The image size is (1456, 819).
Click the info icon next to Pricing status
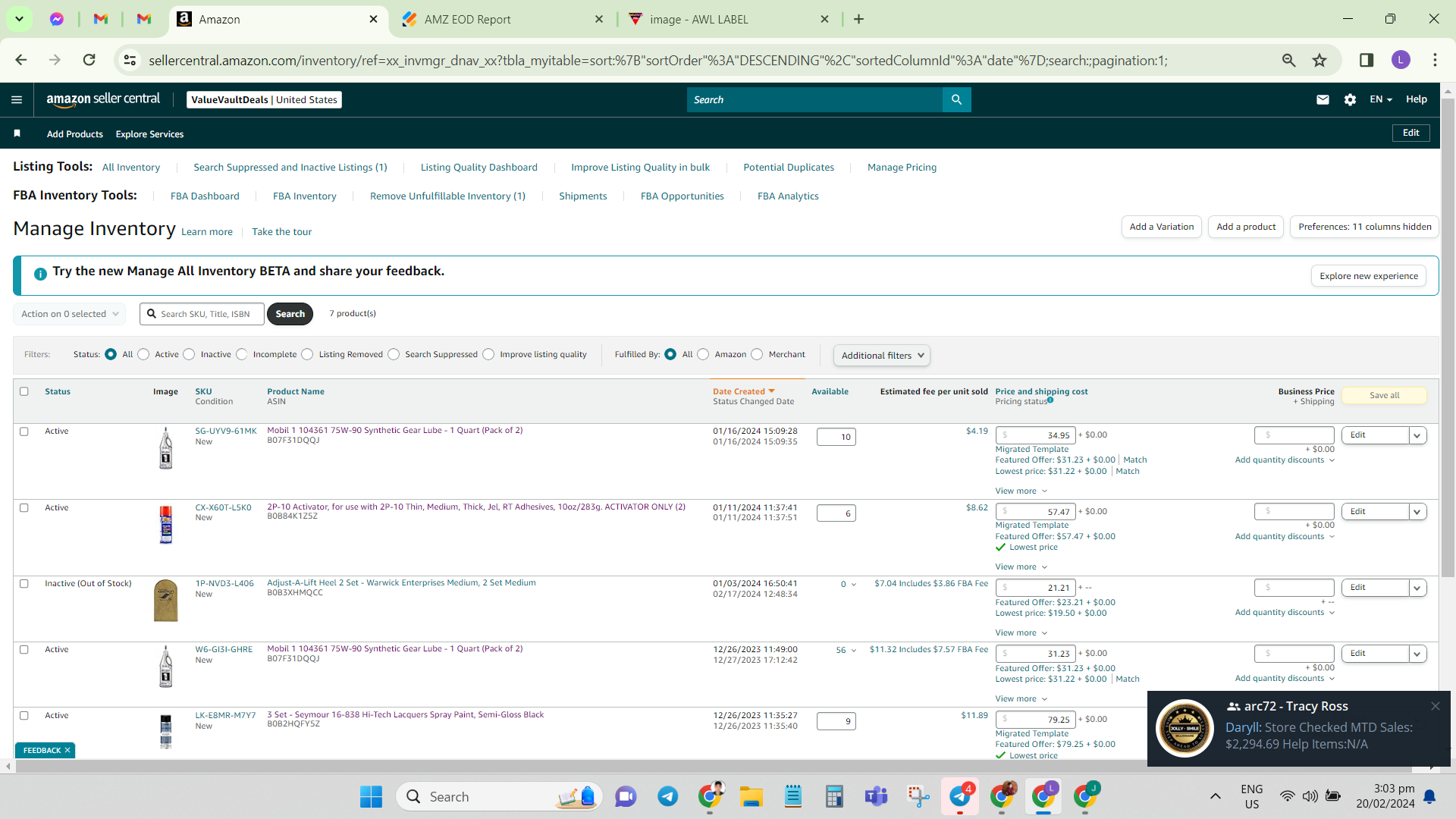pyautogui.click(x=1050, y=400)
